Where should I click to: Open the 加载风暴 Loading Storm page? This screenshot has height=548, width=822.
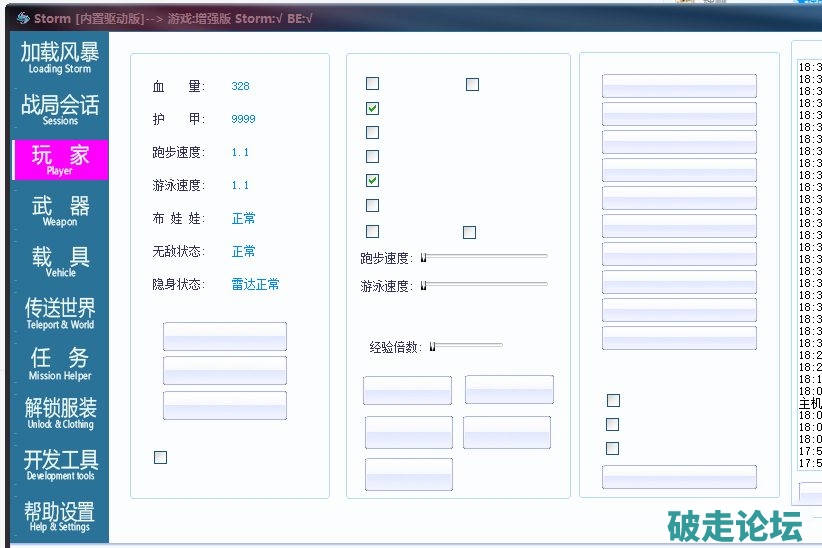[60, 58]
